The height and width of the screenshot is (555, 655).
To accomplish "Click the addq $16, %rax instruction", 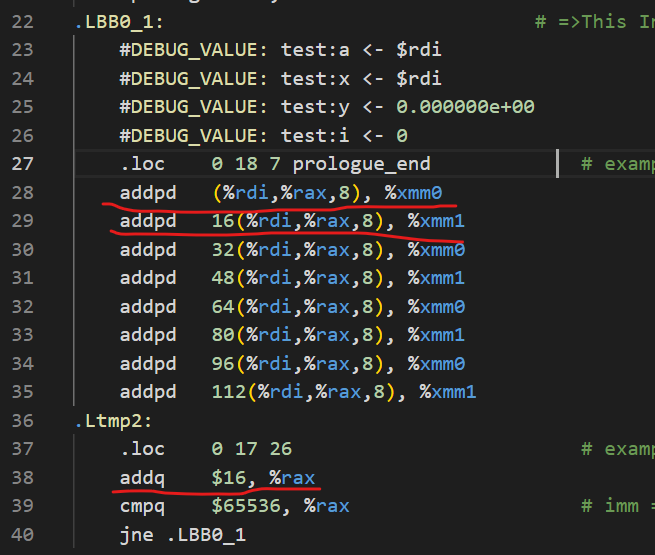I will tap(217, 477).
